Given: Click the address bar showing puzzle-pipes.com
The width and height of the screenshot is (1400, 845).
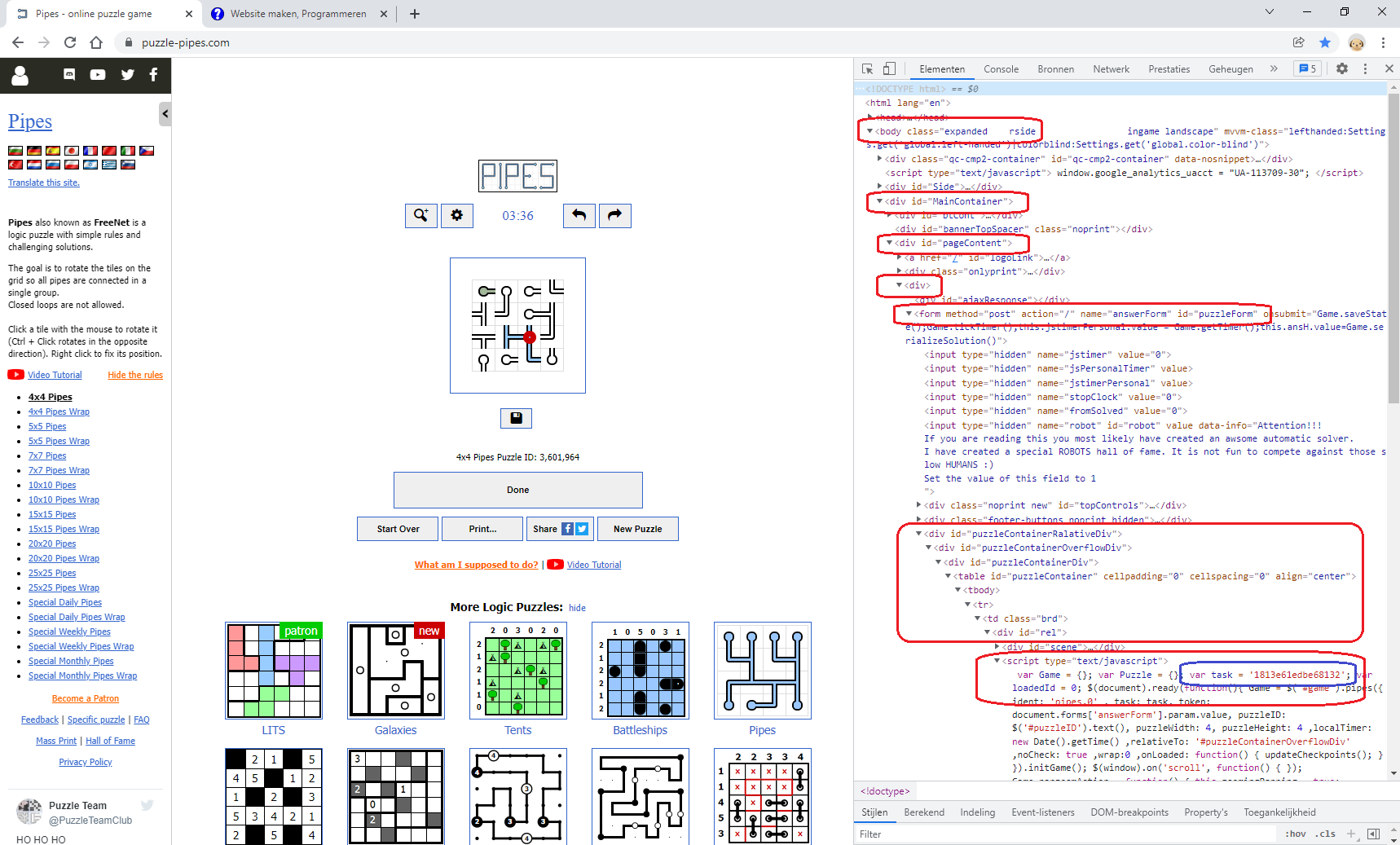Looking at the screenshot, I should (701, 42).
